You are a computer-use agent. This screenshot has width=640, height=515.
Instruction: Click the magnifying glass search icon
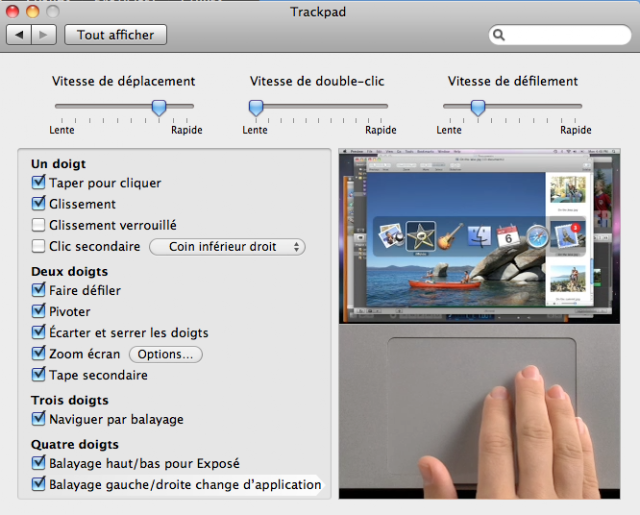tap(499, 35)
